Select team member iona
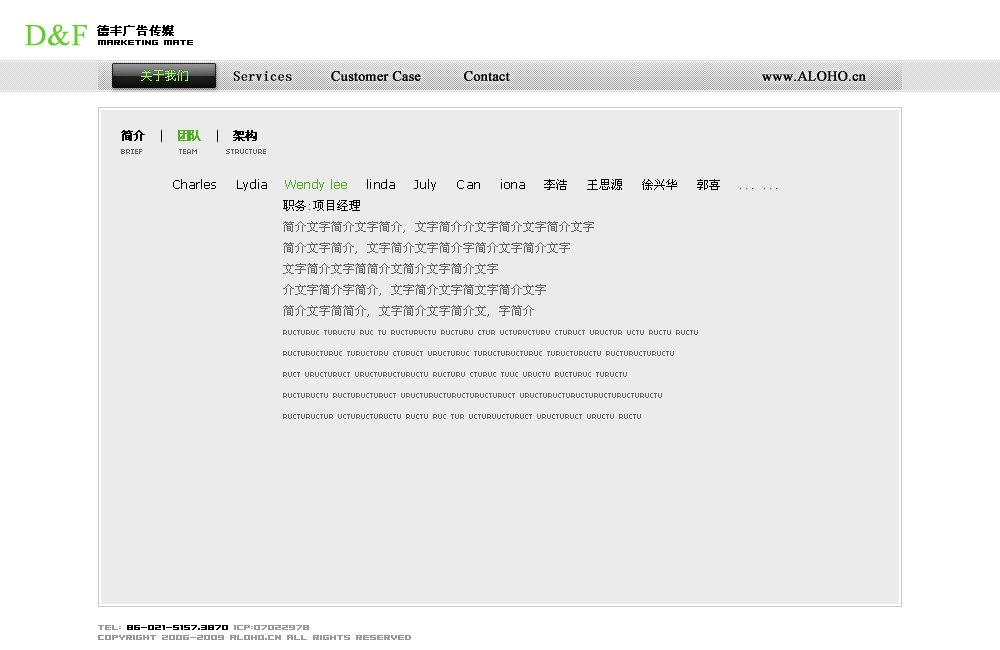The image size is (1000, 650). click(513, 184)
